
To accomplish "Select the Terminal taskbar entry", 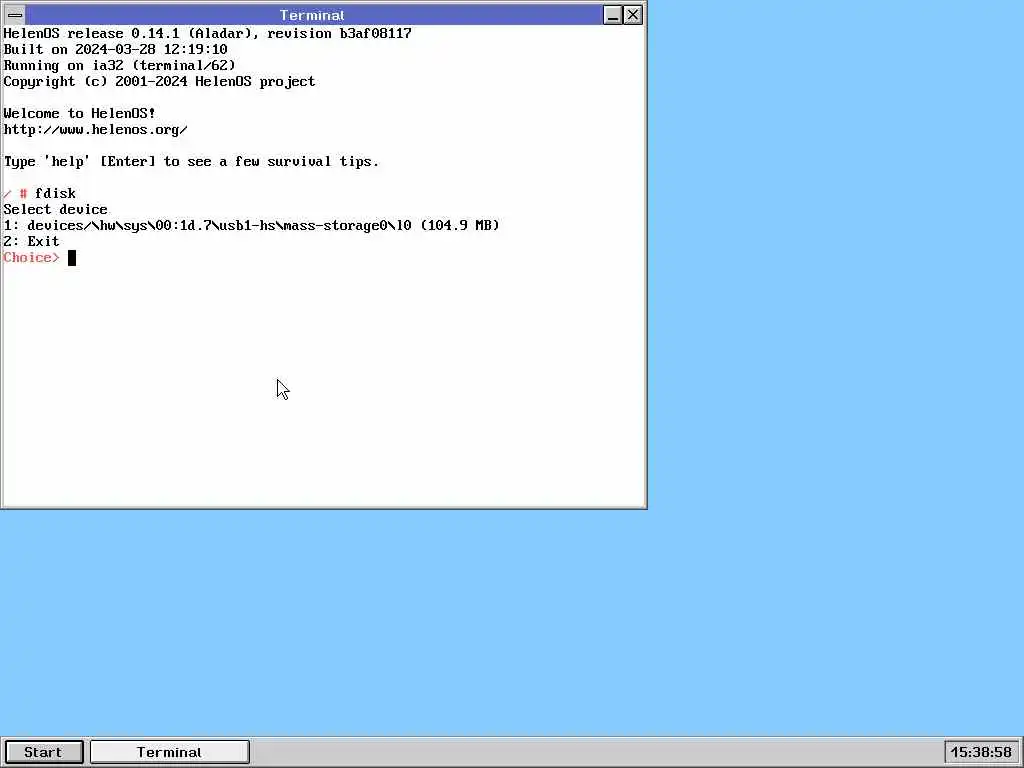I will (x=170, y=752).
